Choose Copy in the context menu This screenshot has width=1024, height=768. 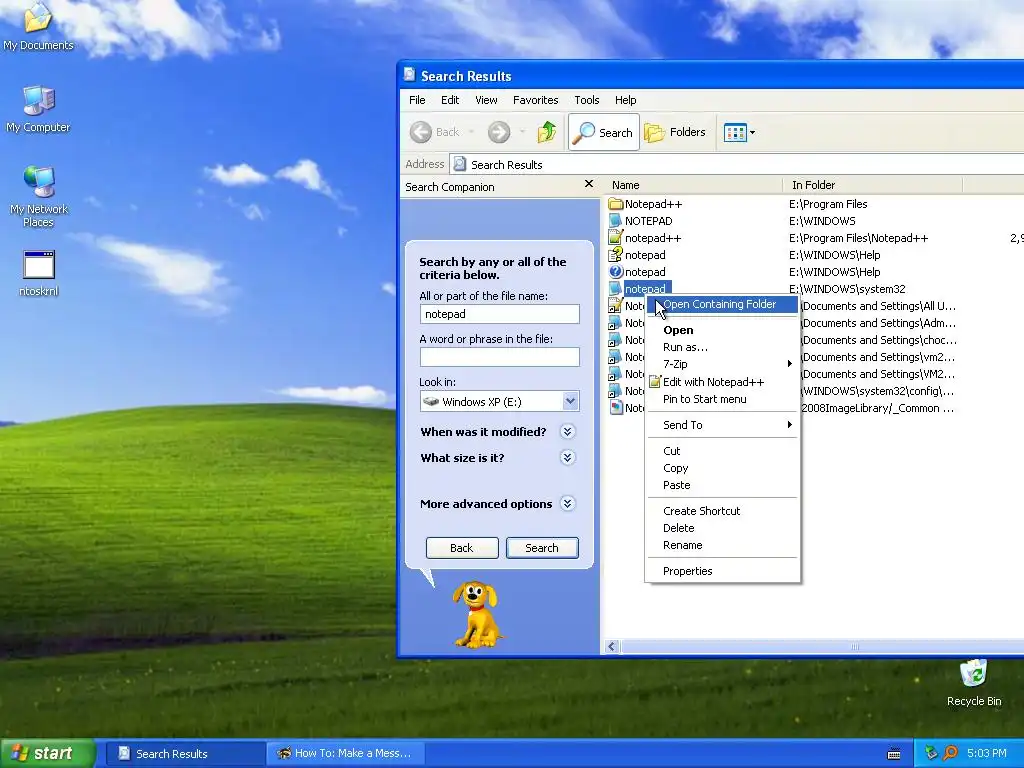pos(722,468)
